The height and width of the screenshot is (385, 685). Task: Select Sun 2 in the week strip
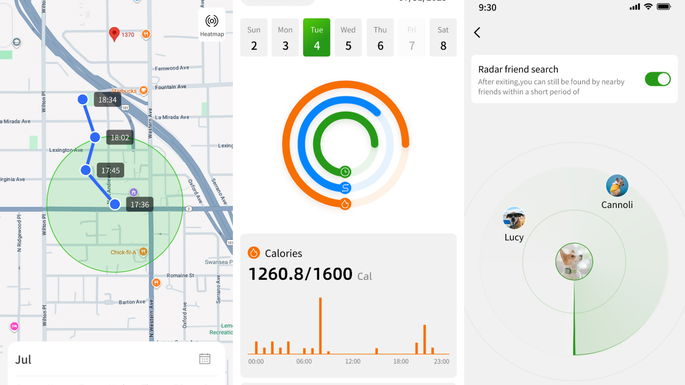point(254,38)
